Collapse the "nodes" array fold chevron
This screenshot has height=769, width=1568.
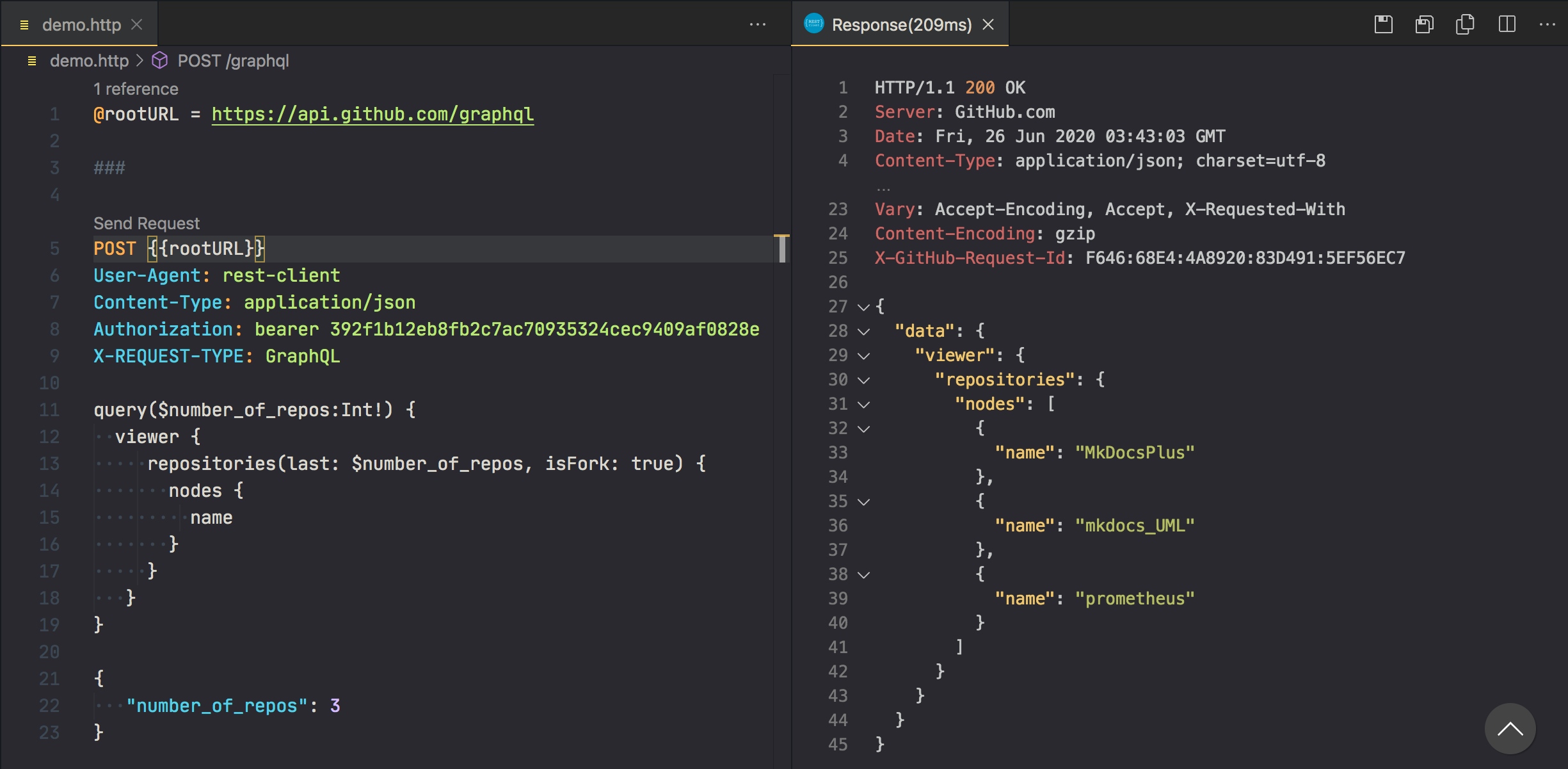[x=863, y=405]
